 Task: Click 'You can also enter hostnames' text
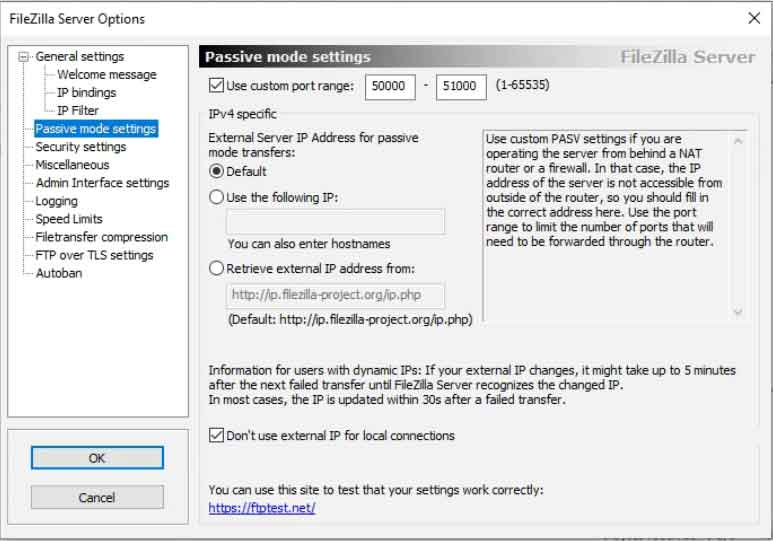[x=309, y=244]
